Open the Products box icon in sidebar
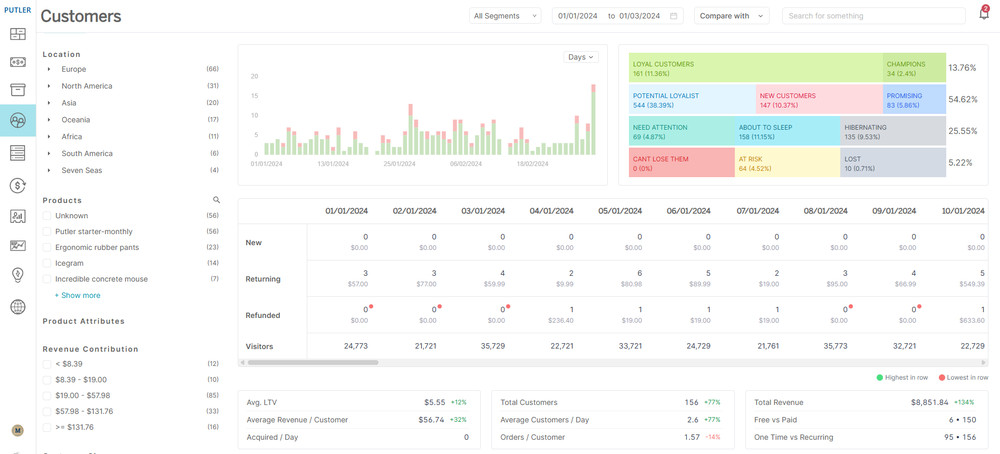 pos(17,90)
